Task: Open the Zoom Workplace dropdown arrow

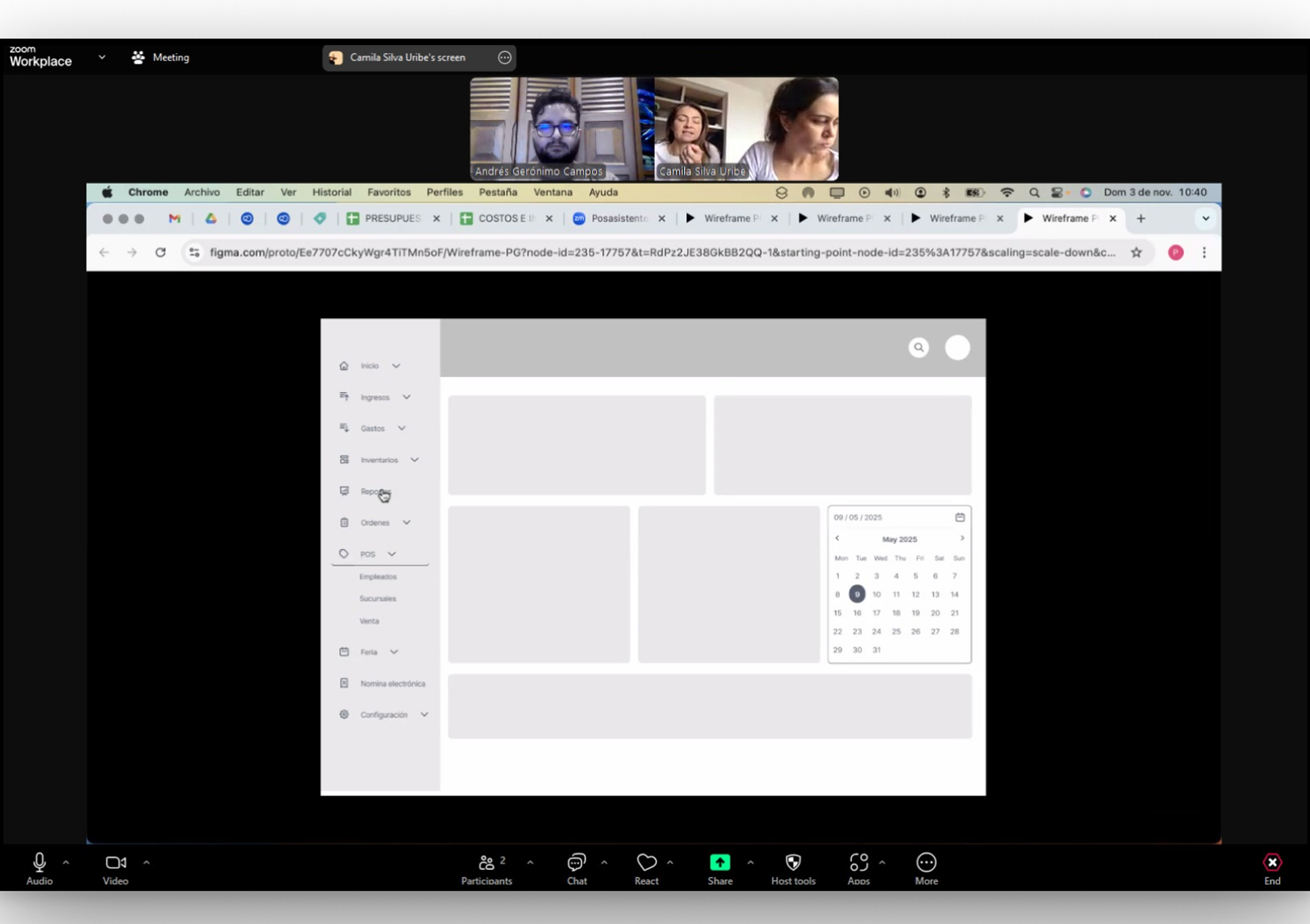Action: pos(102,57)
